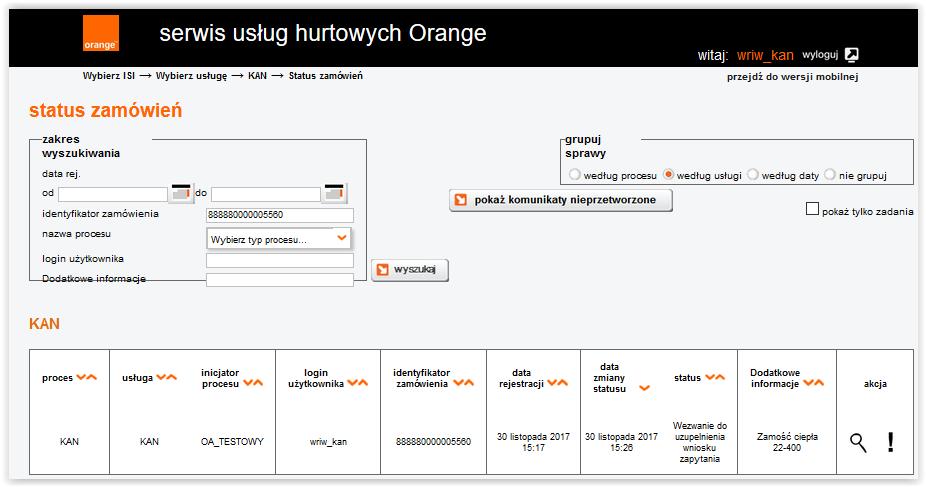This screenshot has height=487, width=926.
Task: Click the 888880000005560 table cell
Action: tap(433, 442)
